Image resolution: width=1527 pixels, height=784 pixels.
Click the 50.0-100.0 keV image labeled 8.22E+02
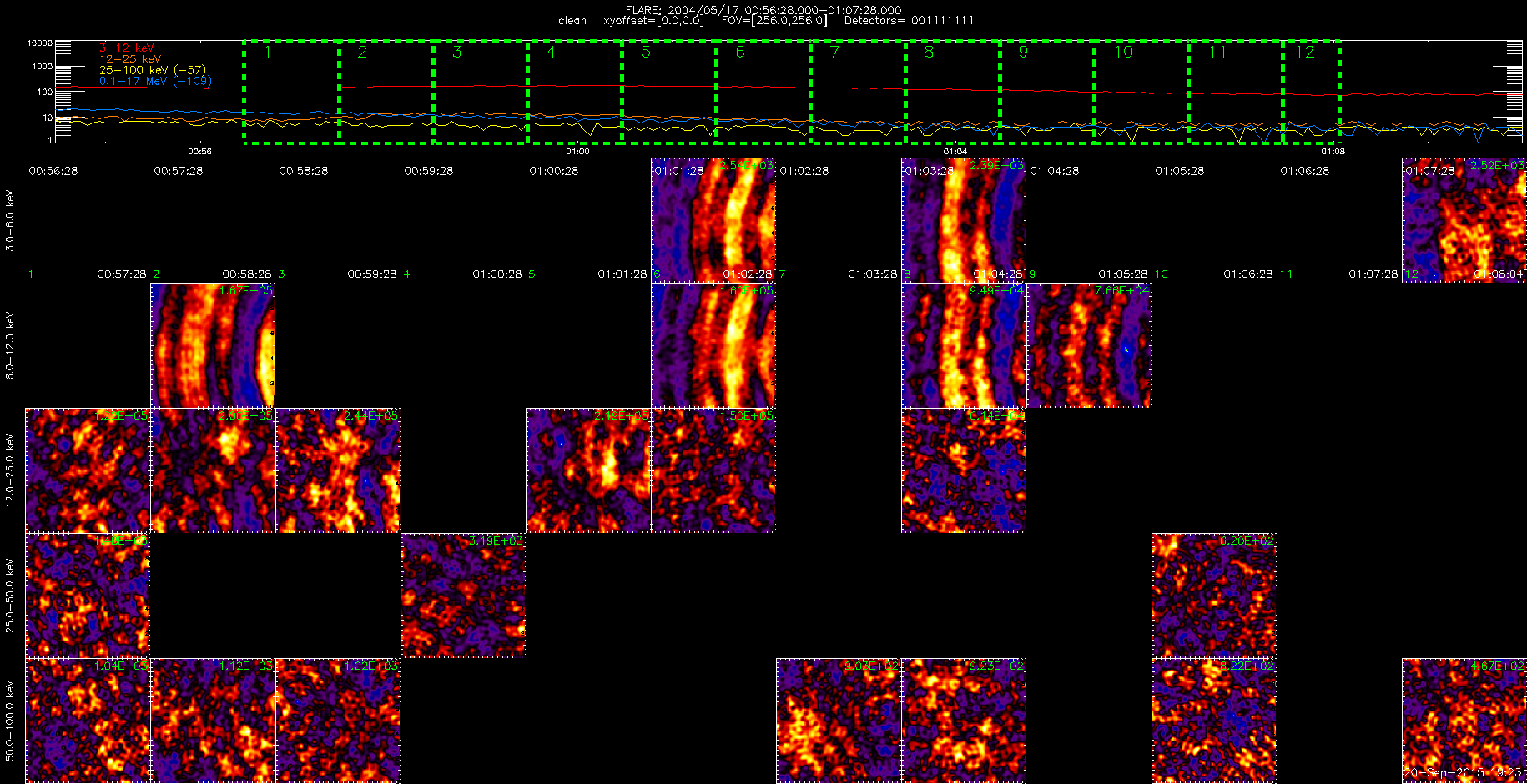(1214, 721)
